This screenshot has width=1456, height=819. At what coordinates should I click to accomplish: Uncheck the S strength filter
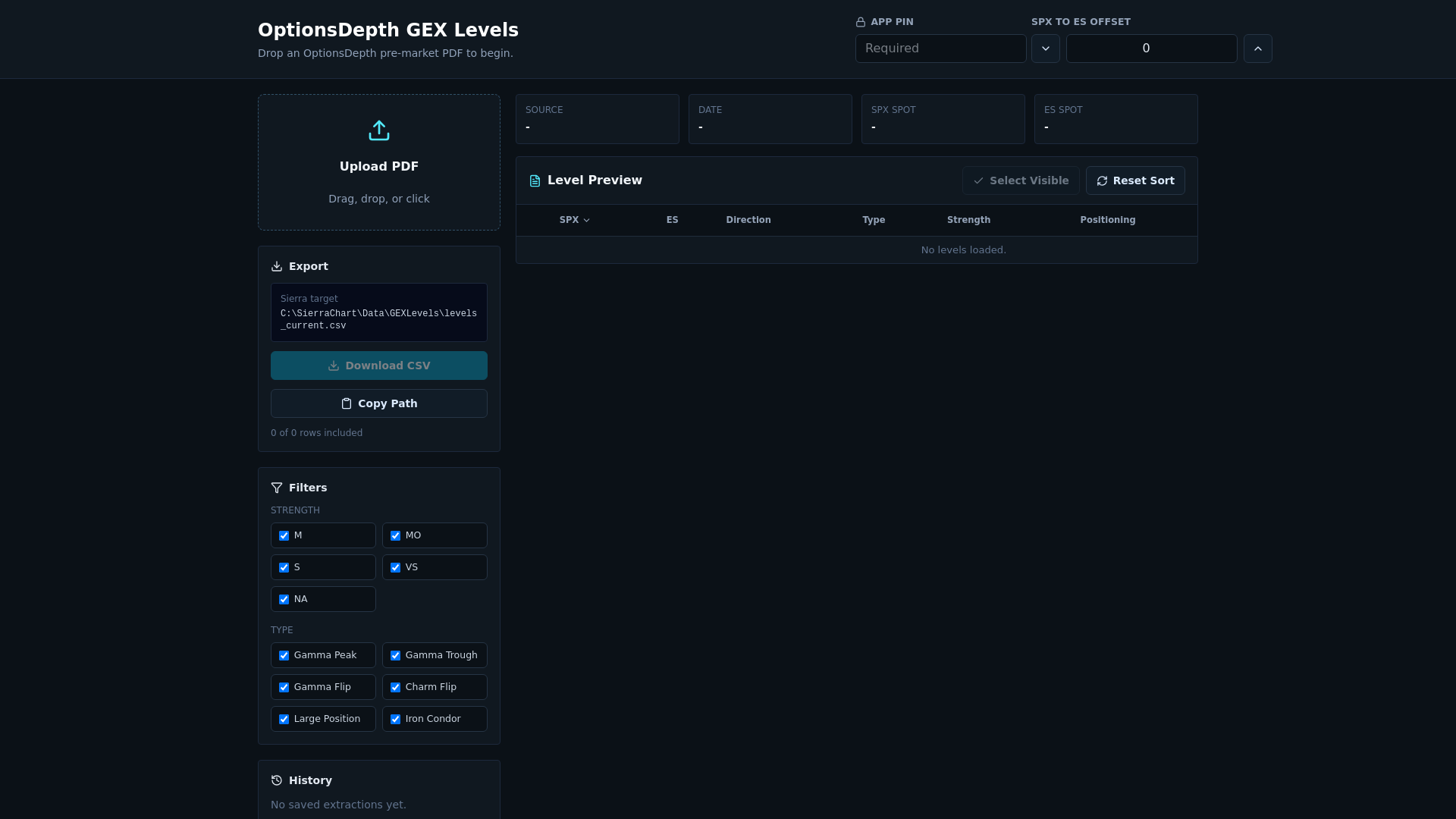[284, 567]
